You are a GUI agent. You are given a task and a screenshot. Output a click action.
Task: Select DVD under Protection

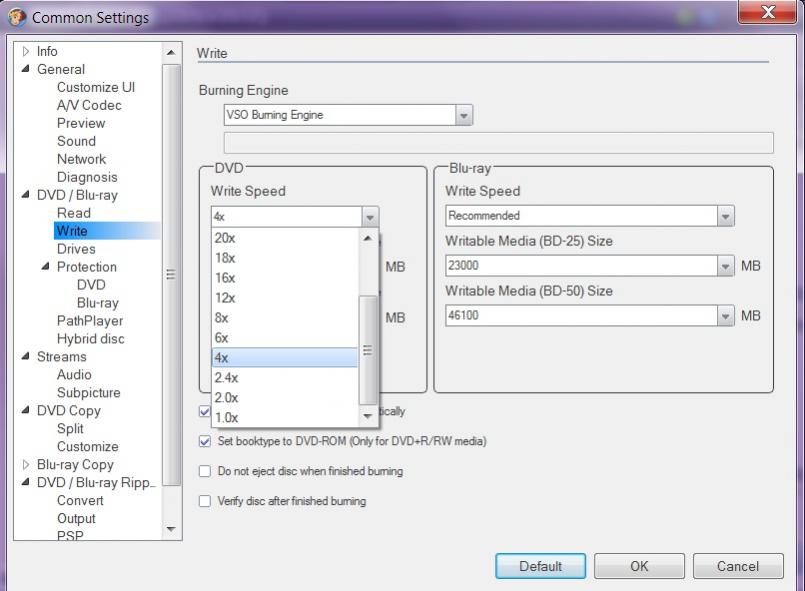click(x=91, y=285)
